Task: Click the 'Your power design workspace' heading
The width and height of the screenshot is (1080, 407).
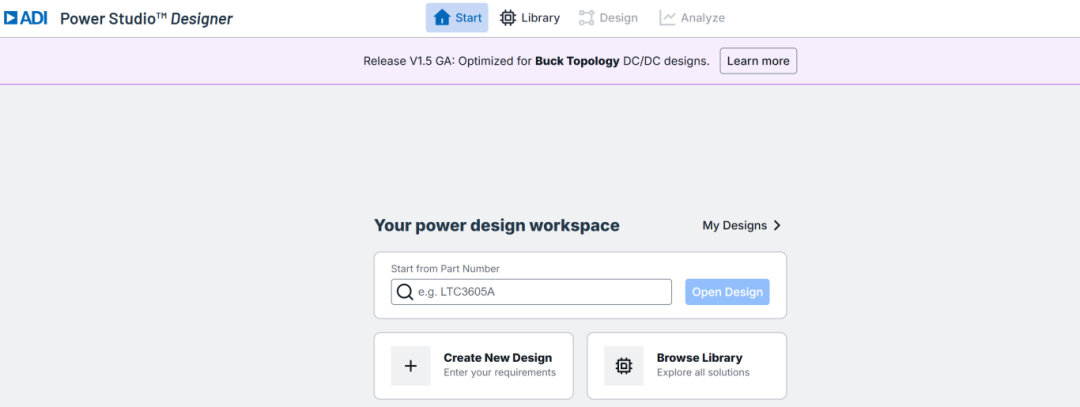Action: 497,225
